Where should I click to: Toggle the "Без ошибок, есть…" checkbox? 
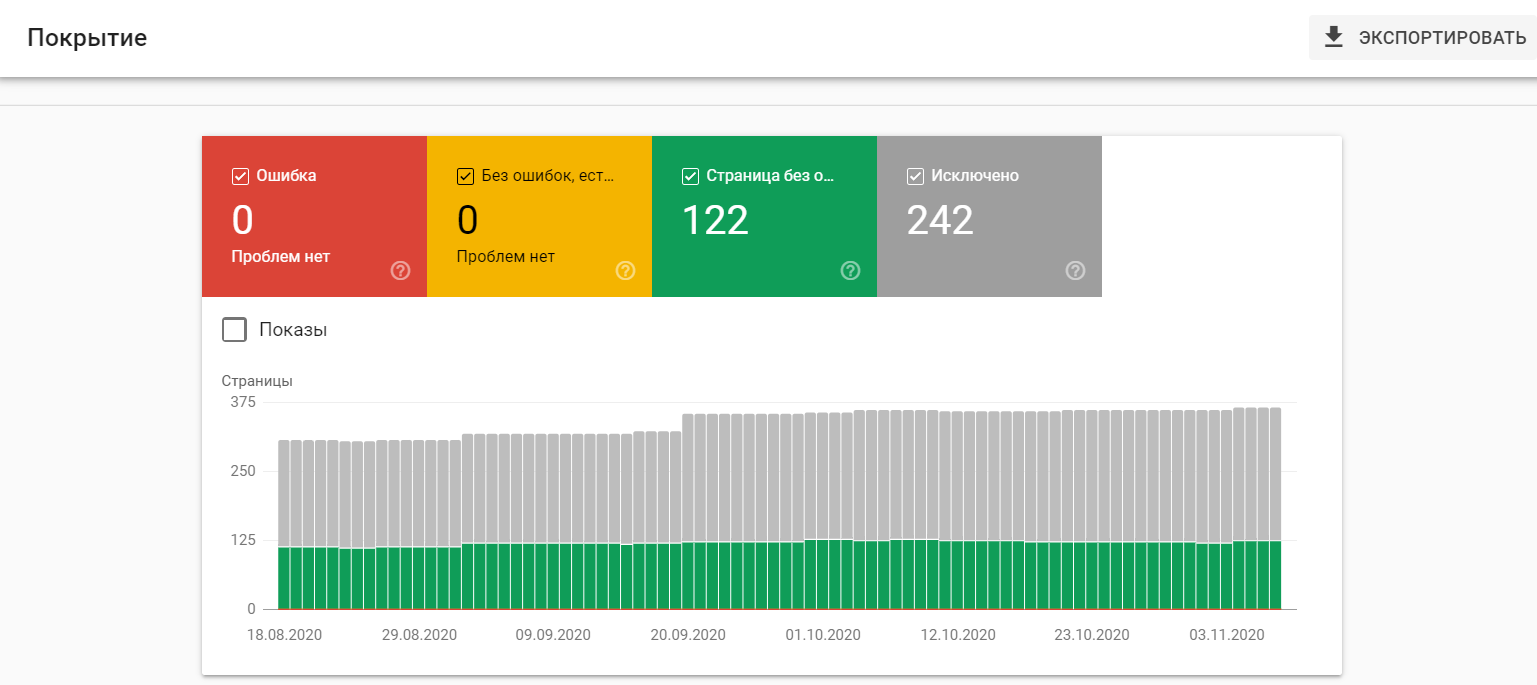(x=465, y=176)
